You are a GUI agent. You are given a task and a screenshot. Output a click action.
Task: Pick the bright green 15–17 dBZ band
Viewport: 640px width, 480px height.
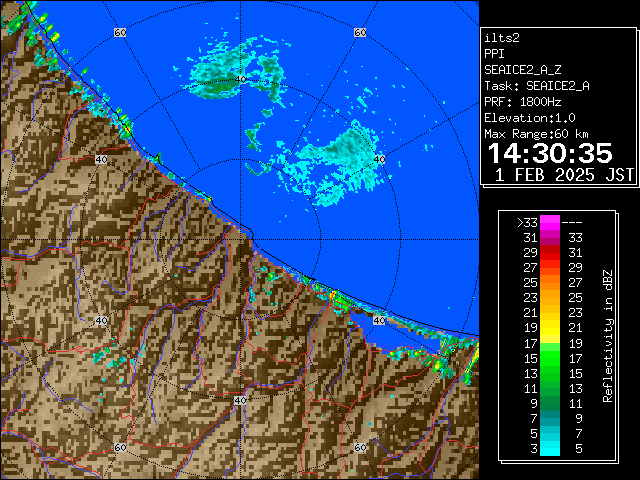pyautogui.click(x=550, y=358)
